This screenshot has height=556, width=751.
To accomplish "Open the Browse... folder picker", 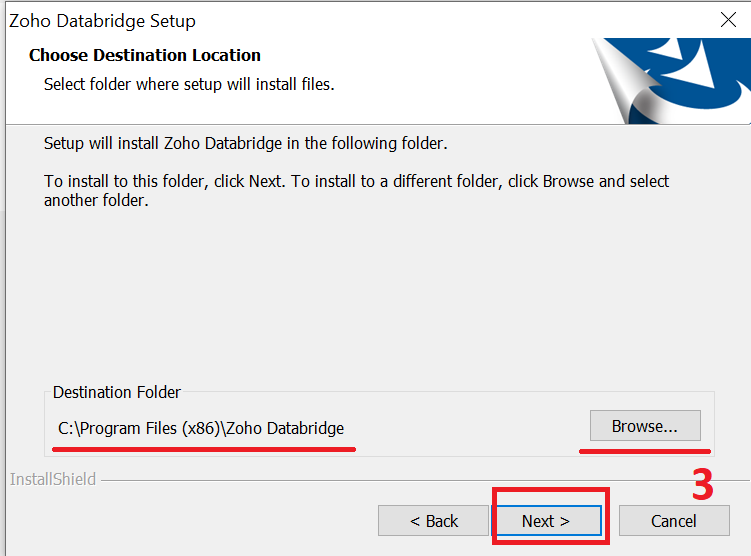I will [x=645, y=426].
